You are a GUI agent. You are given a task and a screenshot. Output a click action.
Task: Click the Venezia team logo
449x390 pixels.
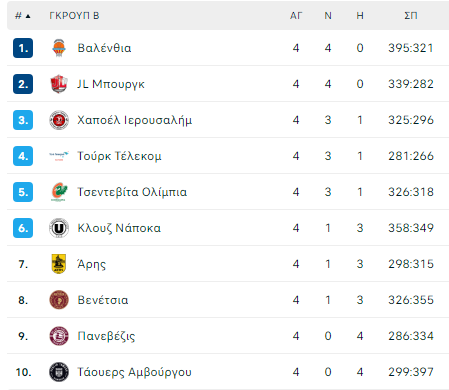tap(59, 300)
